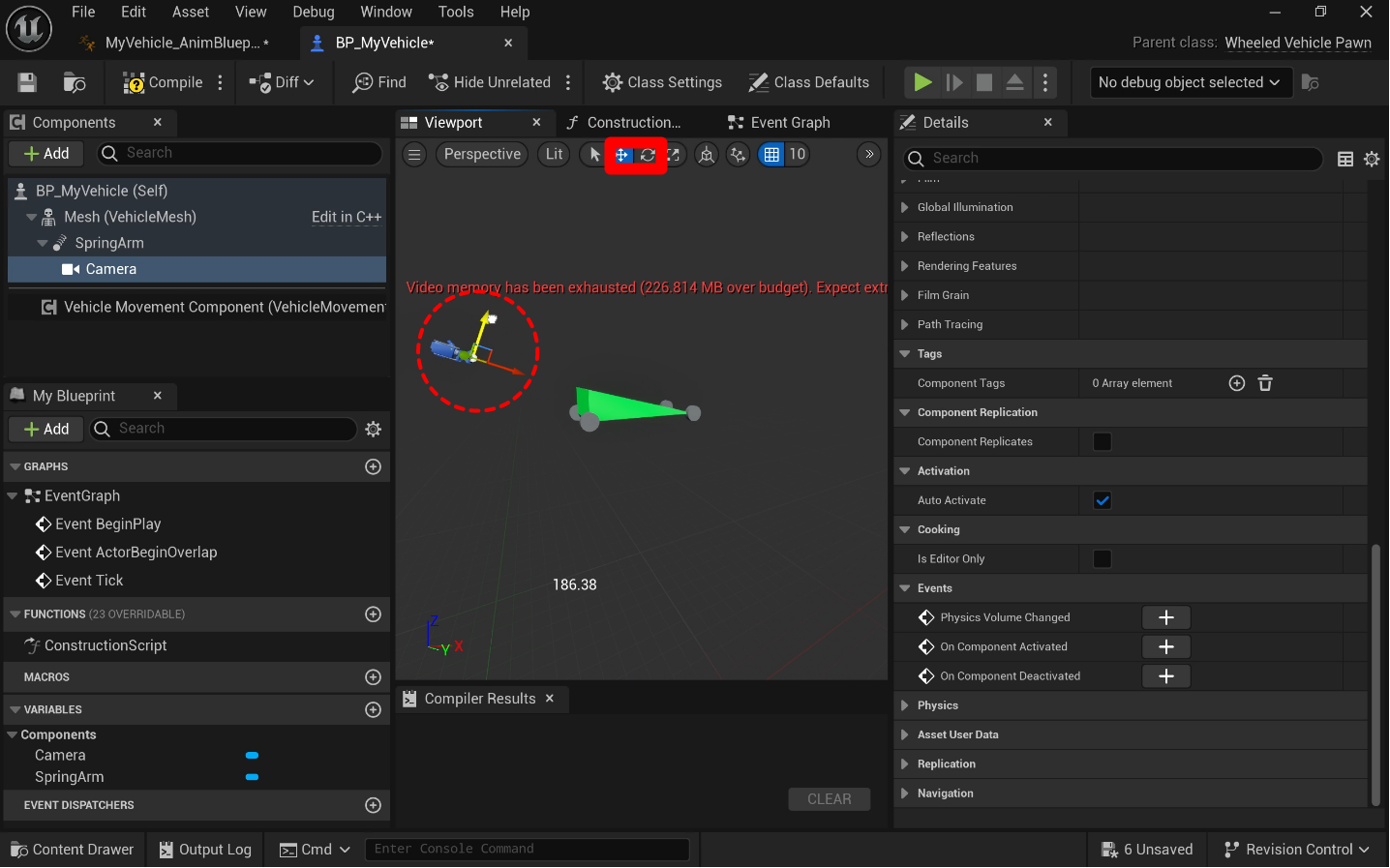Viewport: 1390px width, 868px height.
Task: Choose the Translate move tool
Action: coord(622,155)
